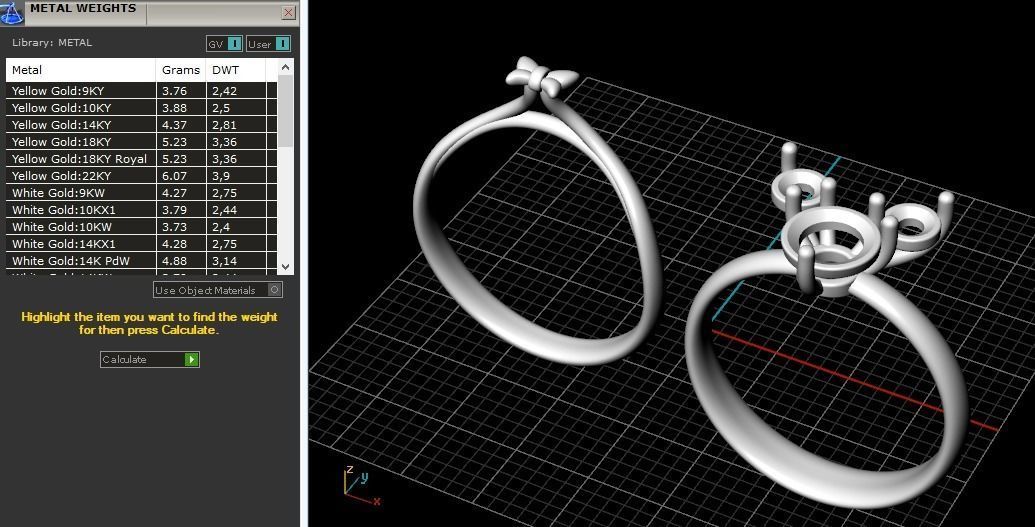Click the 6.07 grams value
Image resolution: width=1035 pixels, height=527 pixels.
click(174, 176)
